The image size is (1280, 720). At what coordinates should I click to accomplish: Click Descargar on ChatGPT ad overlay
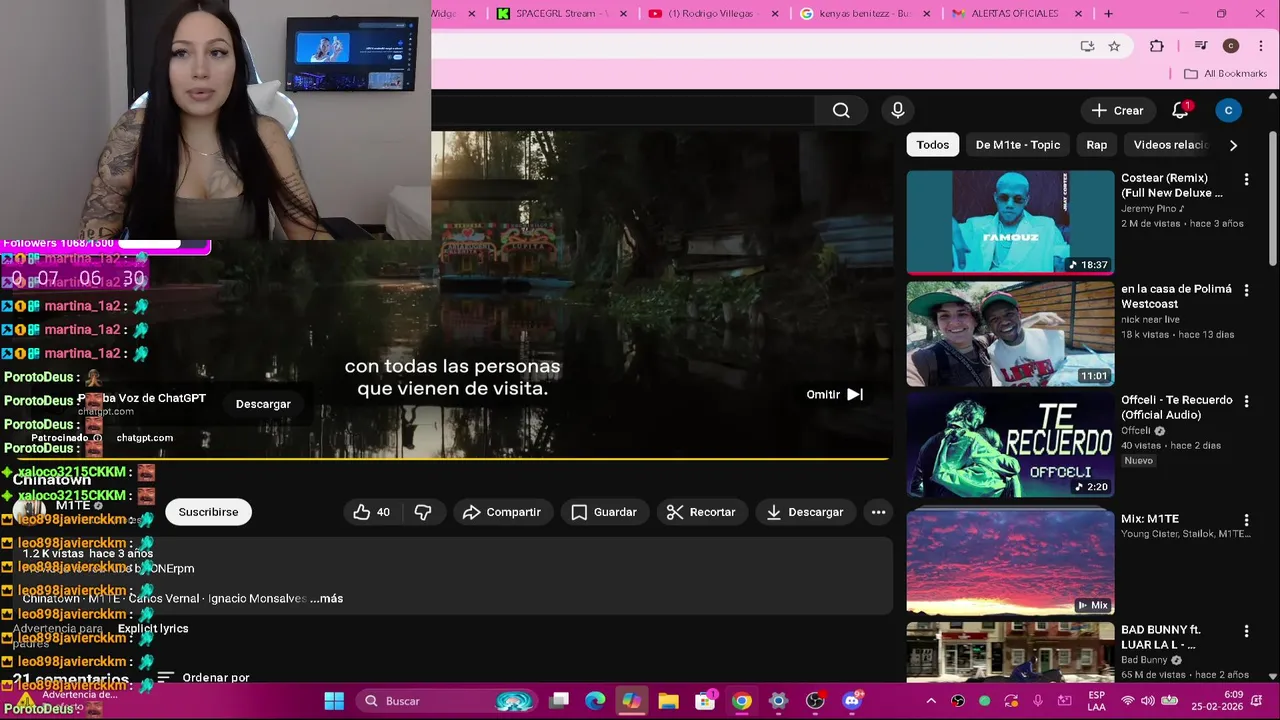coord(263,404)
